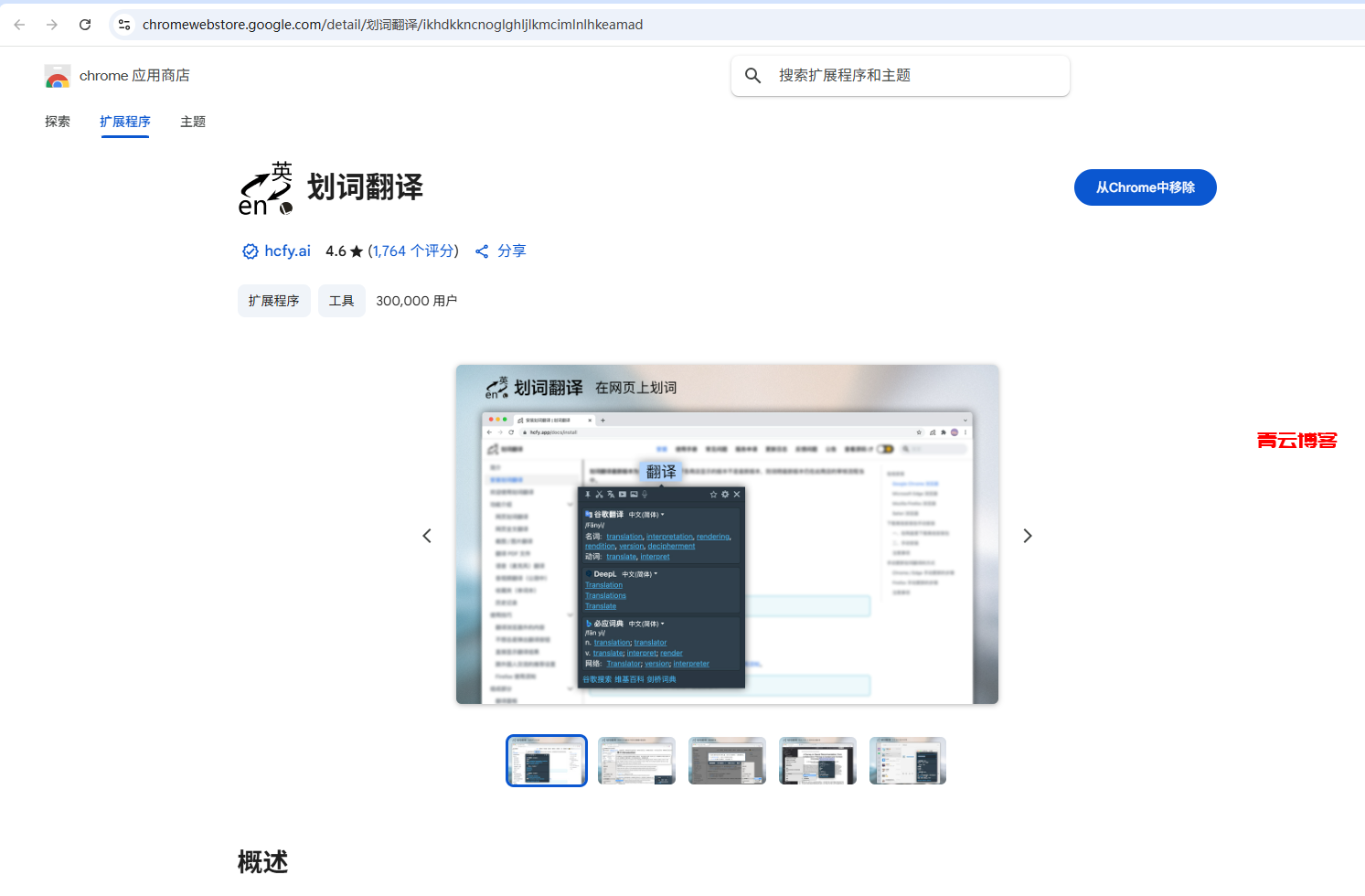Click the browser forward arrow
1365x896 pixels.
tap(52, 25)
